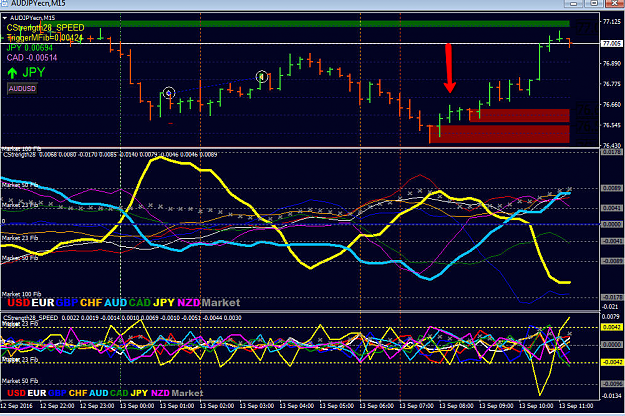Select the green JPY 0.00694 value

coord(29,48)
